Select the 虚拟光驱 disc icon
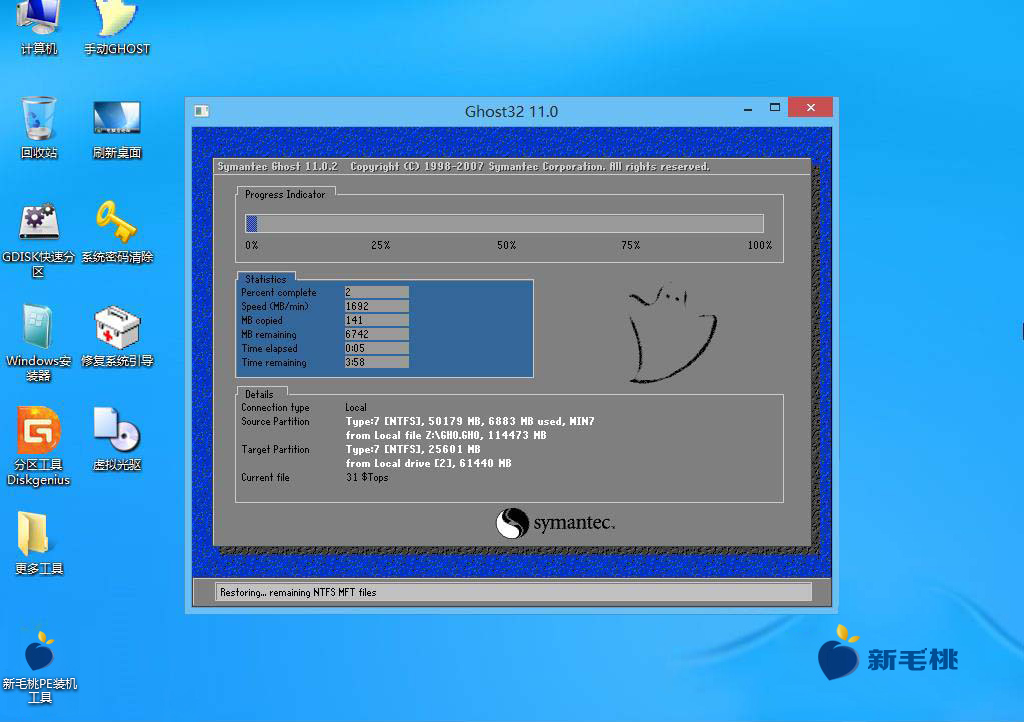Viewport: 1024px width, 722px height. 117,439
